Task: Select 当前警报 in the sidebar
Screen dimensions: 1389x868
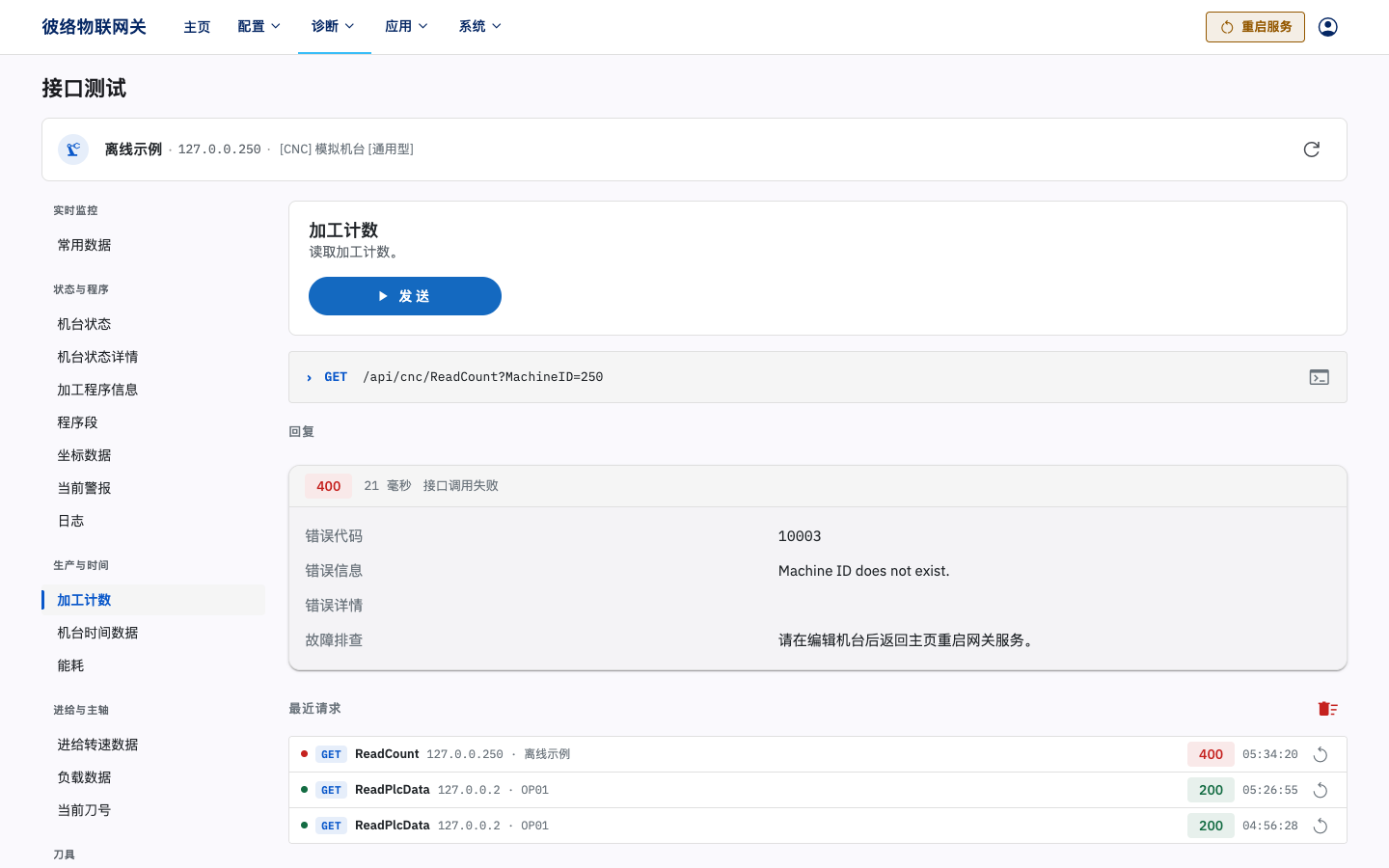Action: (153, 488)
